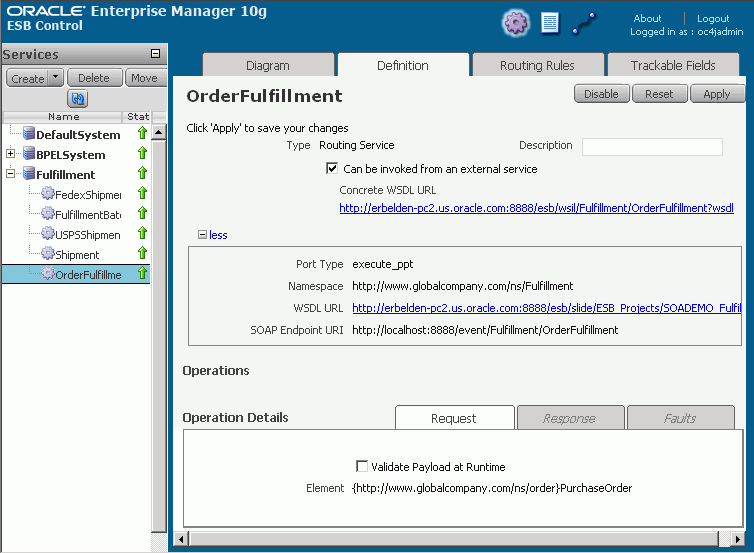Click horizontal scrollbar left arrow

coord(181,539)
